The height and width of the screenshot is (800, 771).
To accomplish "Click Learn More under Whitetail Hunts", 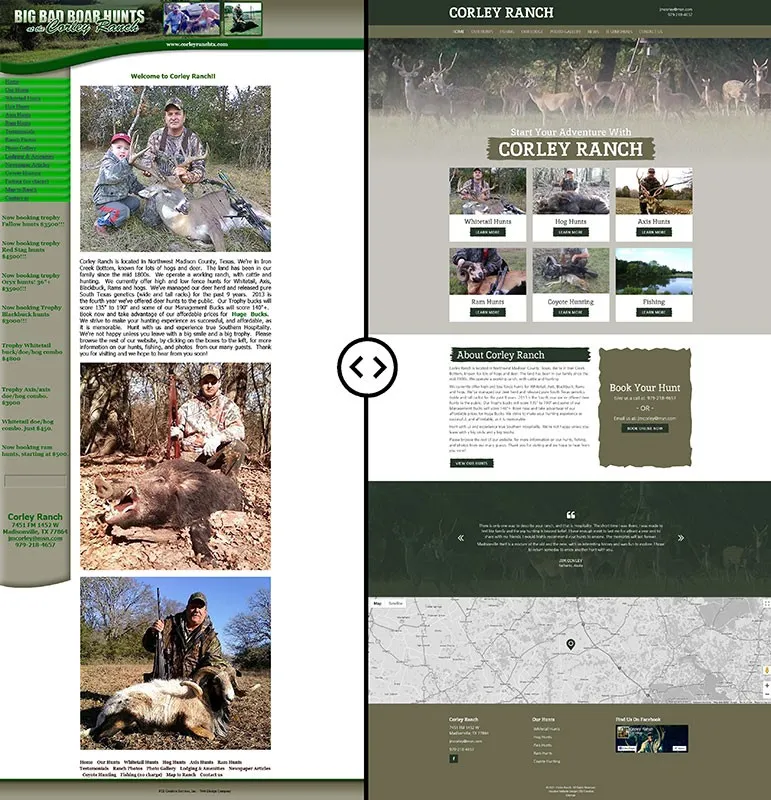I will click(487, 232).
